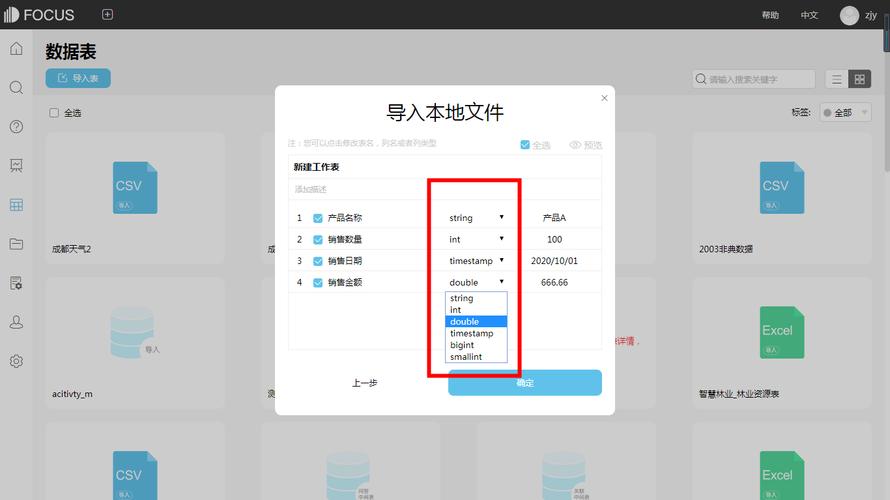The width and height of the screenshot is (890, 500).
Task: Click the 销售日期 column name
Action: point(345,261)
